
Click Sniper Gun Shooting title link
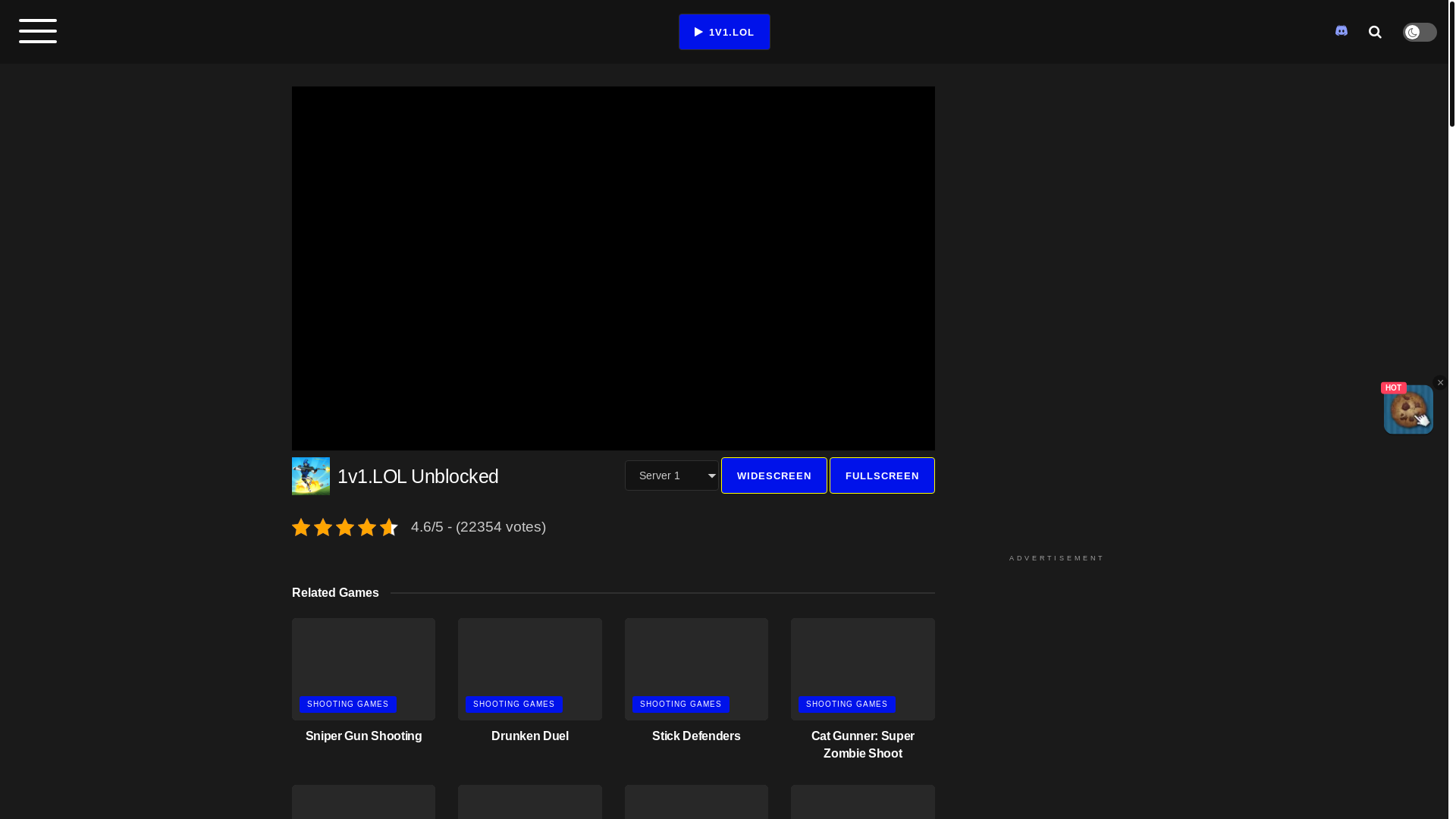(363, 736)
